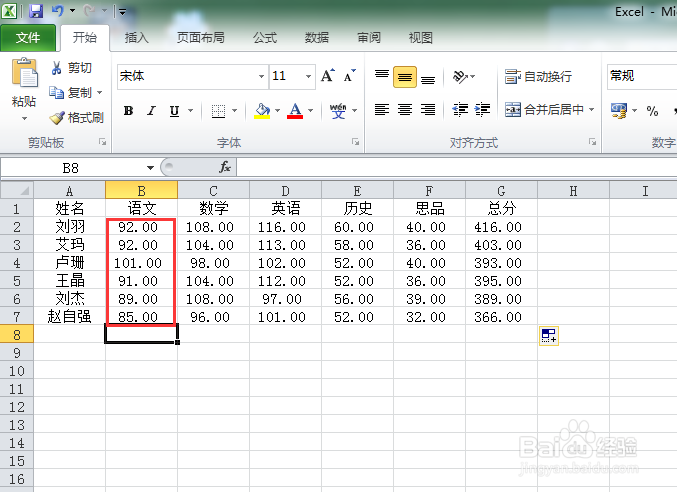Open the 对齐方式 alignment dialog launcher
Image resolution: width=677 pixels, height=492 pixels.
tap(592, 142)
